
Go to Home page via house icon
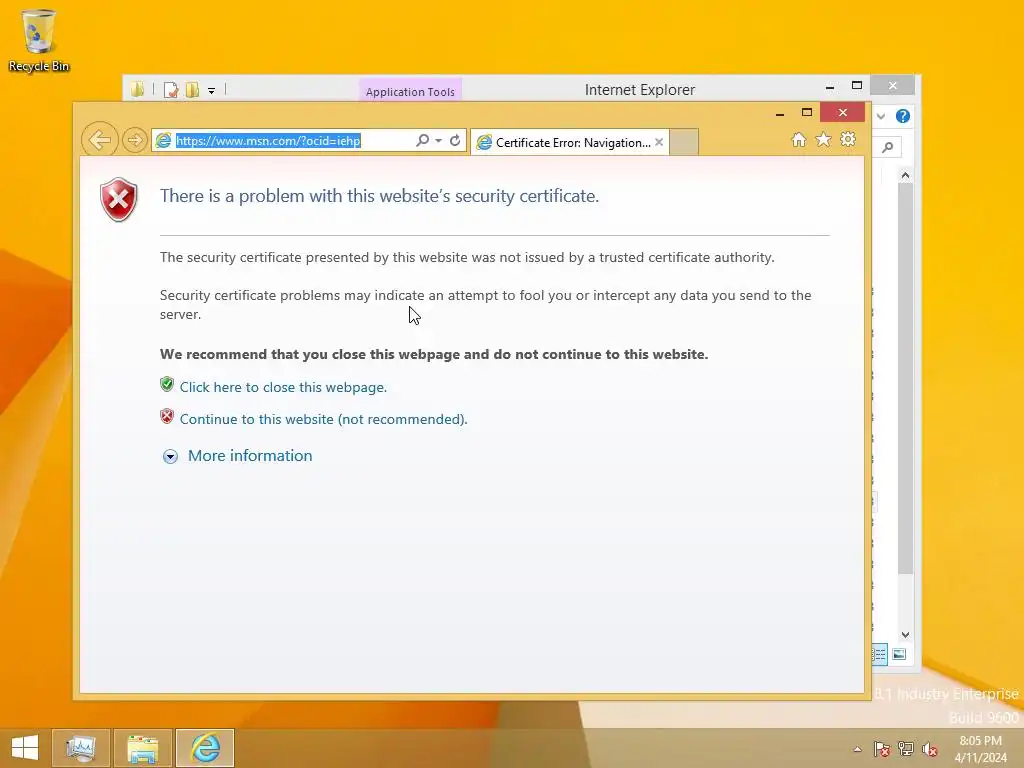coord(799,139)
